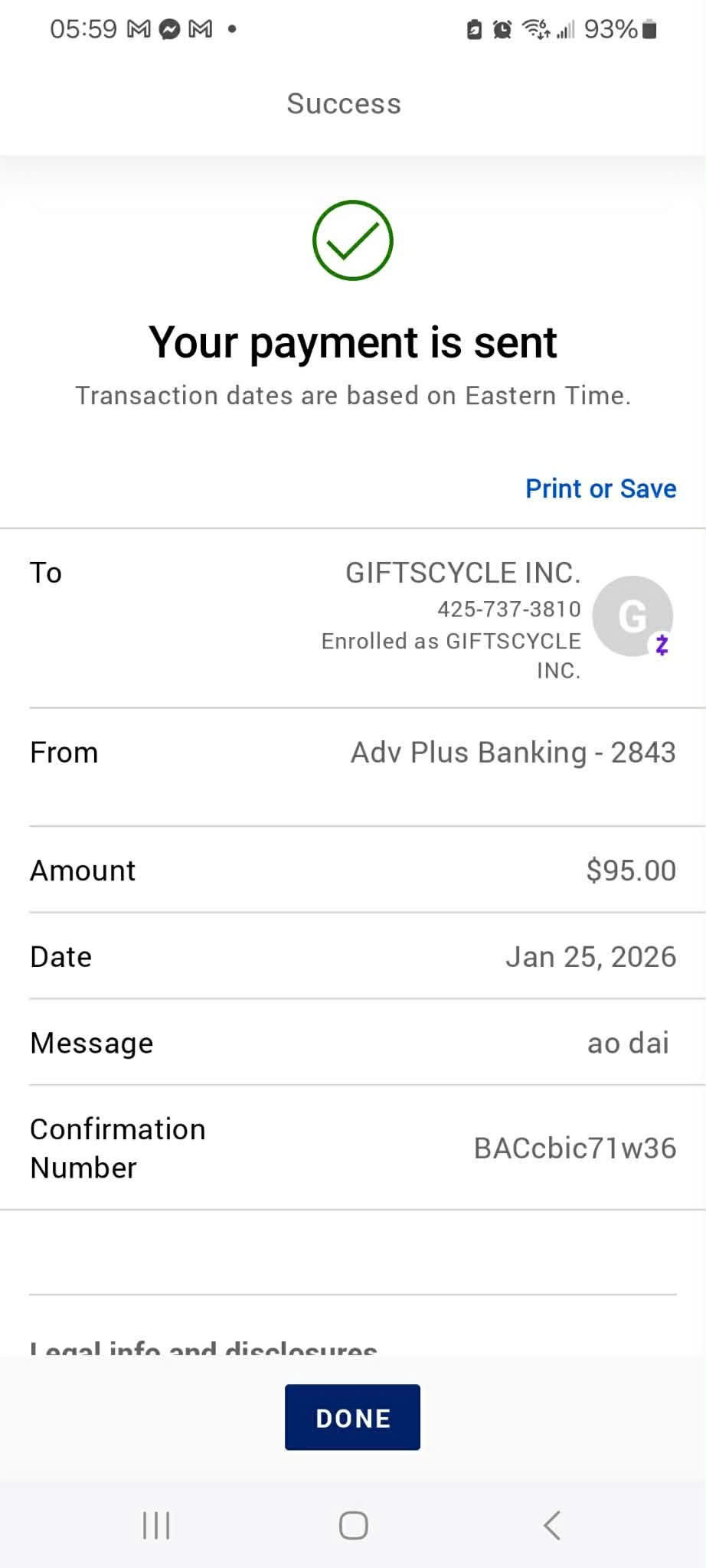Tap the $95.00 amount value
Image resolution: width=706 pixels, height=1568 pixels.
pyautogui.click(x=631, y=871)
